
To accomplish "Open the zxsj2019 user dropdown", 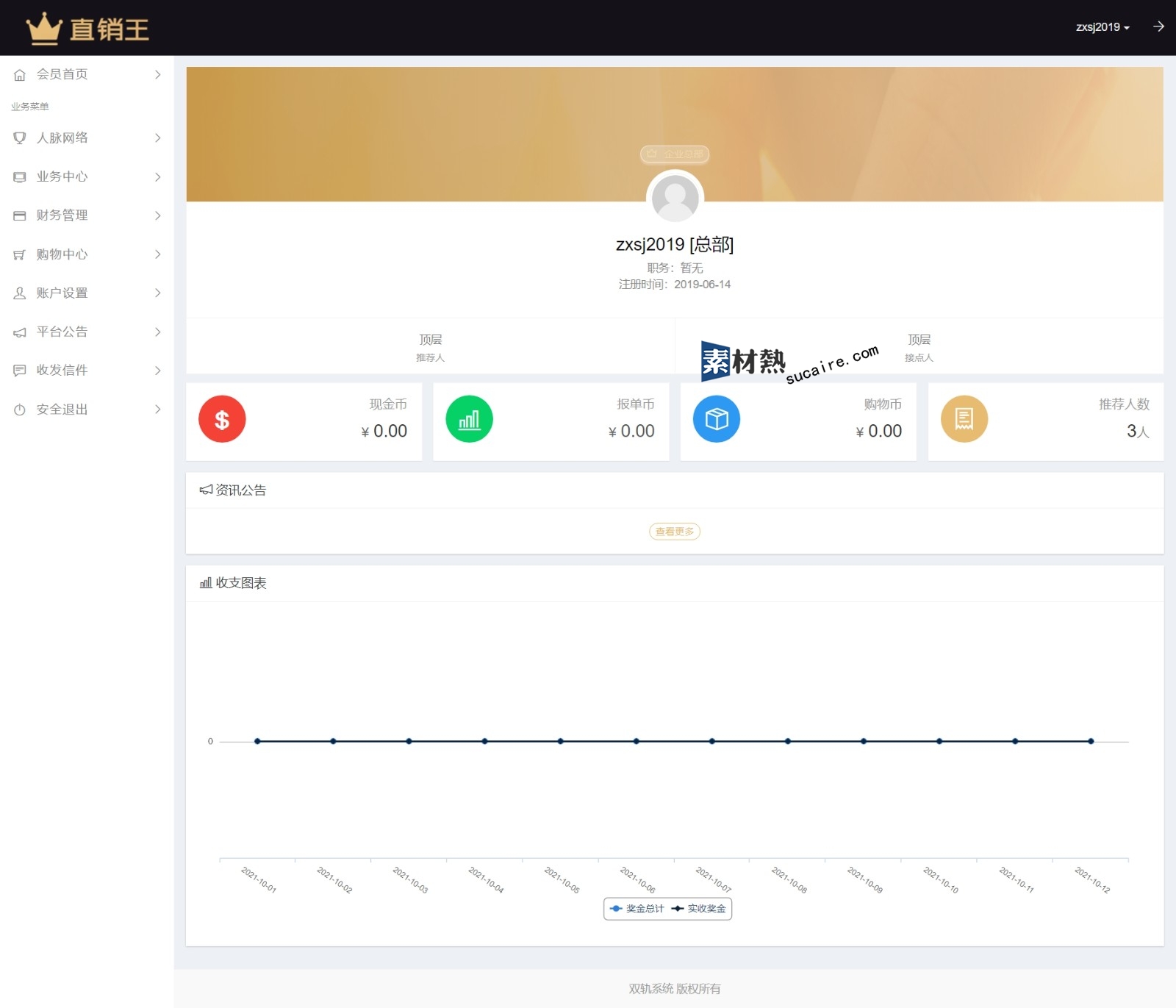I will (x=1102, y=27).
